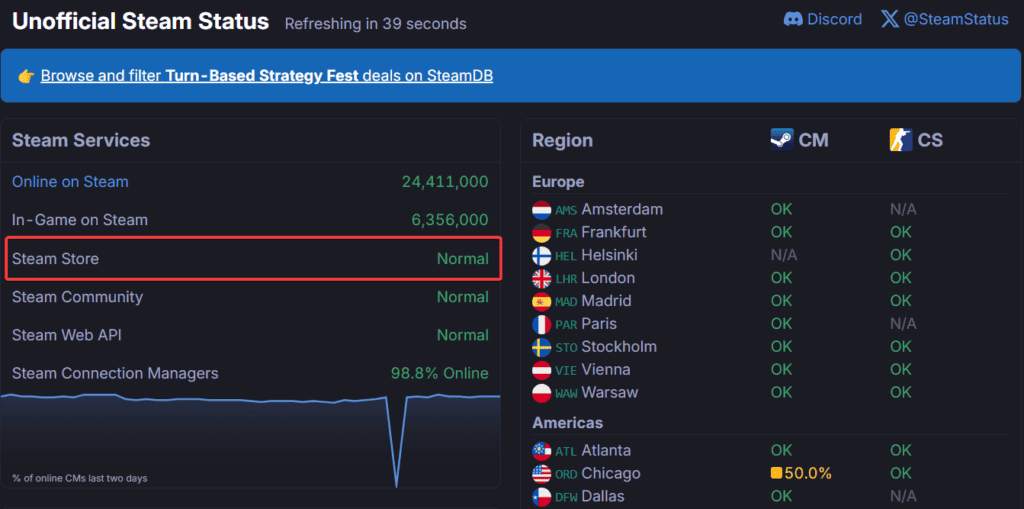Click the Texas flag beside Dallas
Screen dimensions: 1024x509
click(x=542, y=496)
